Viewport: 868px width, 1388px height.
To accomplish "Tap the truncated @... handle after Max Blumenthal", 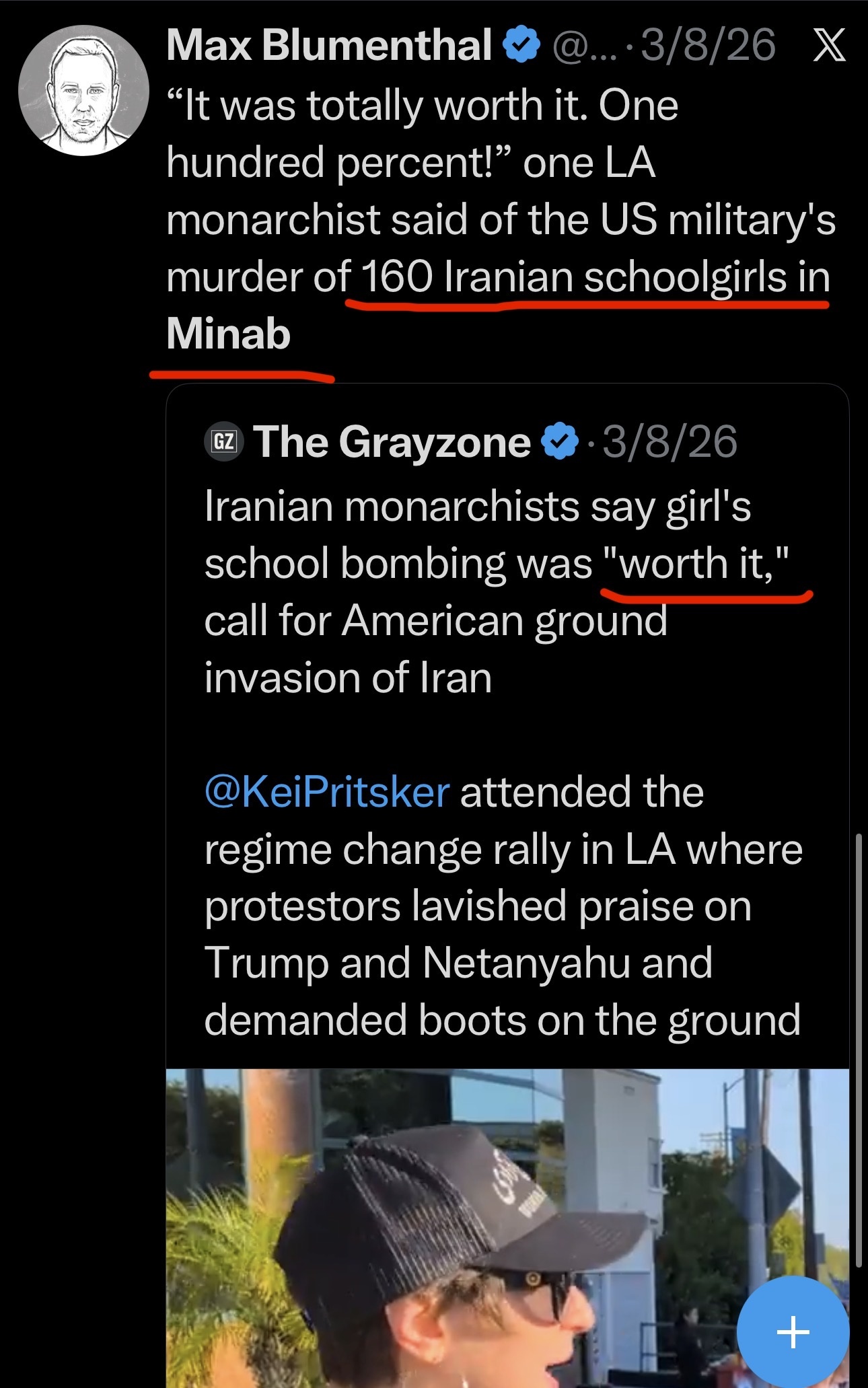I will [x=583, y=46].
